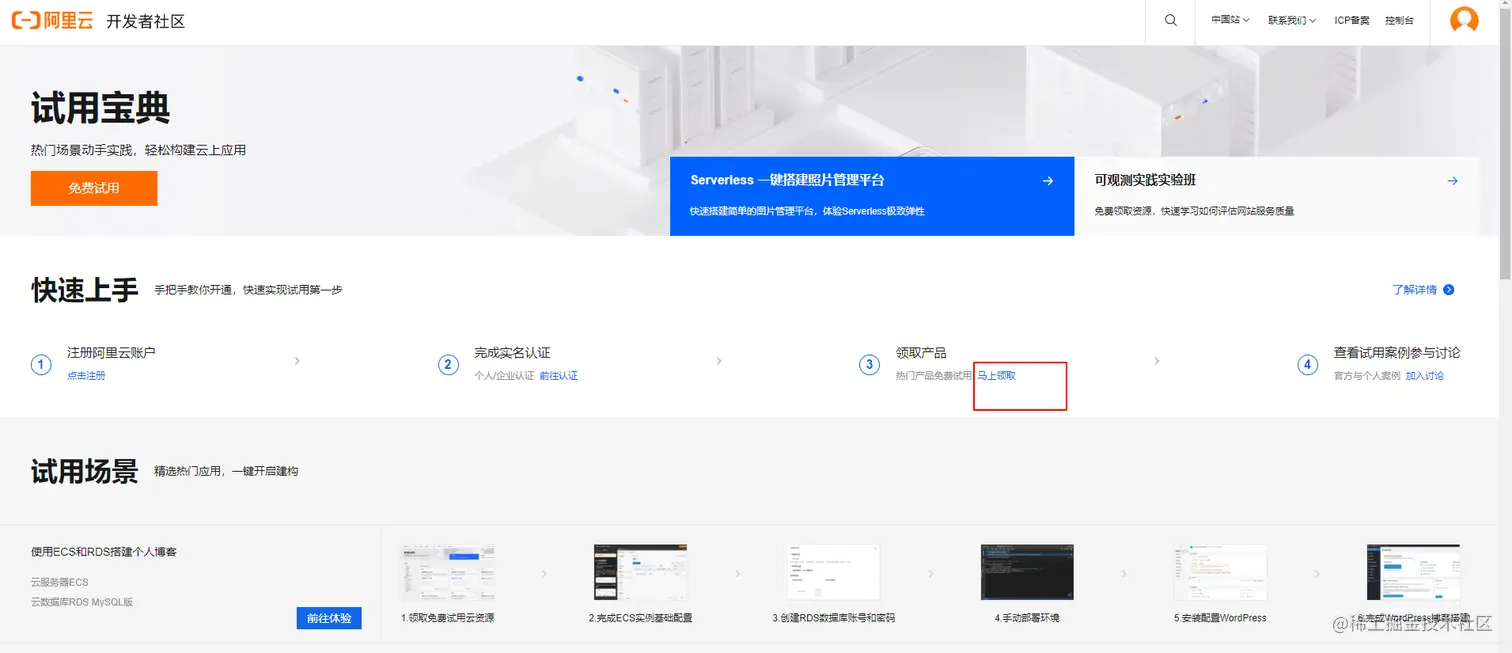Expand the 联系我们 dropdown

[x=1292, y=20]
